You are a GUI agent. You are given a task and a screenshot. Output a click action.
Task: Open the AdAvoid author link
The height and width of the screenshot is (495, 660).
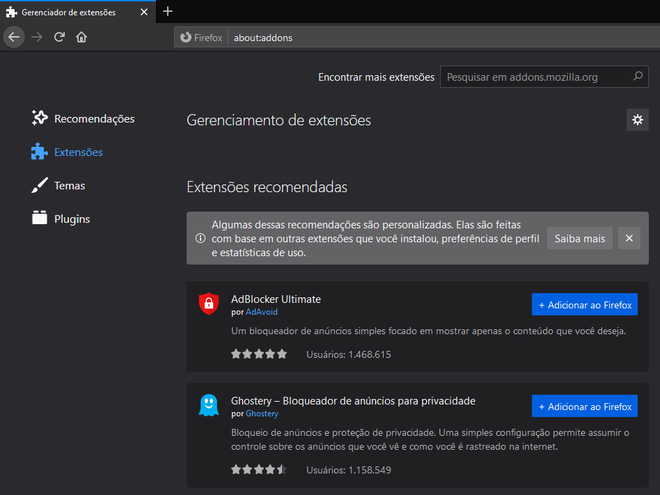coord(261,312)
